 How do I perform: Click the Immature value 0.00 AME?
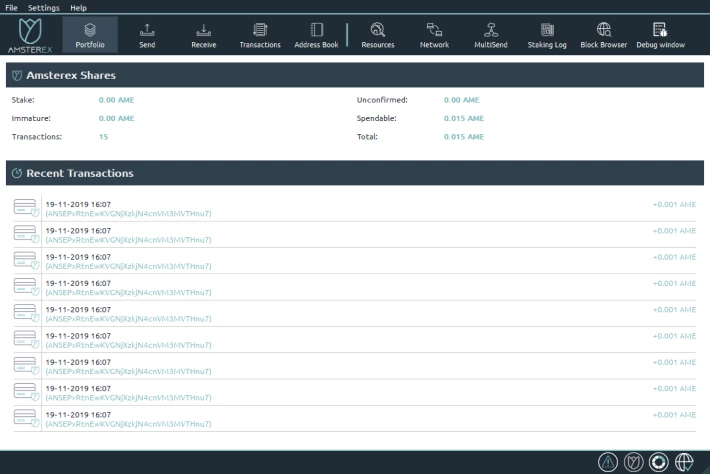(x=116, y=118)
